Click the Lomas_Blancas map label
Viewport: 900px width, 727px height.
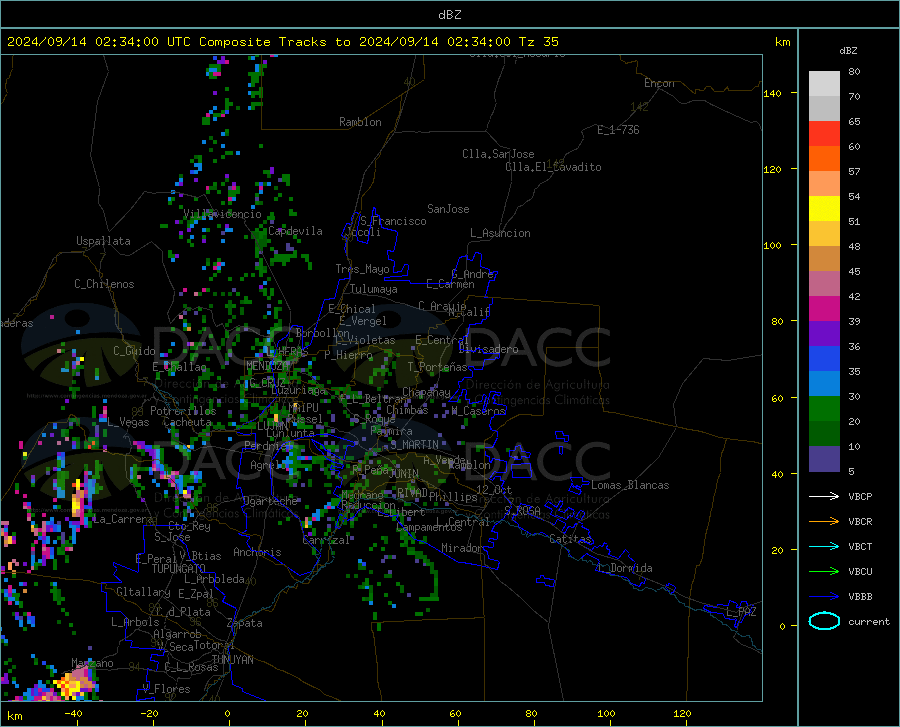click(630, 485)
